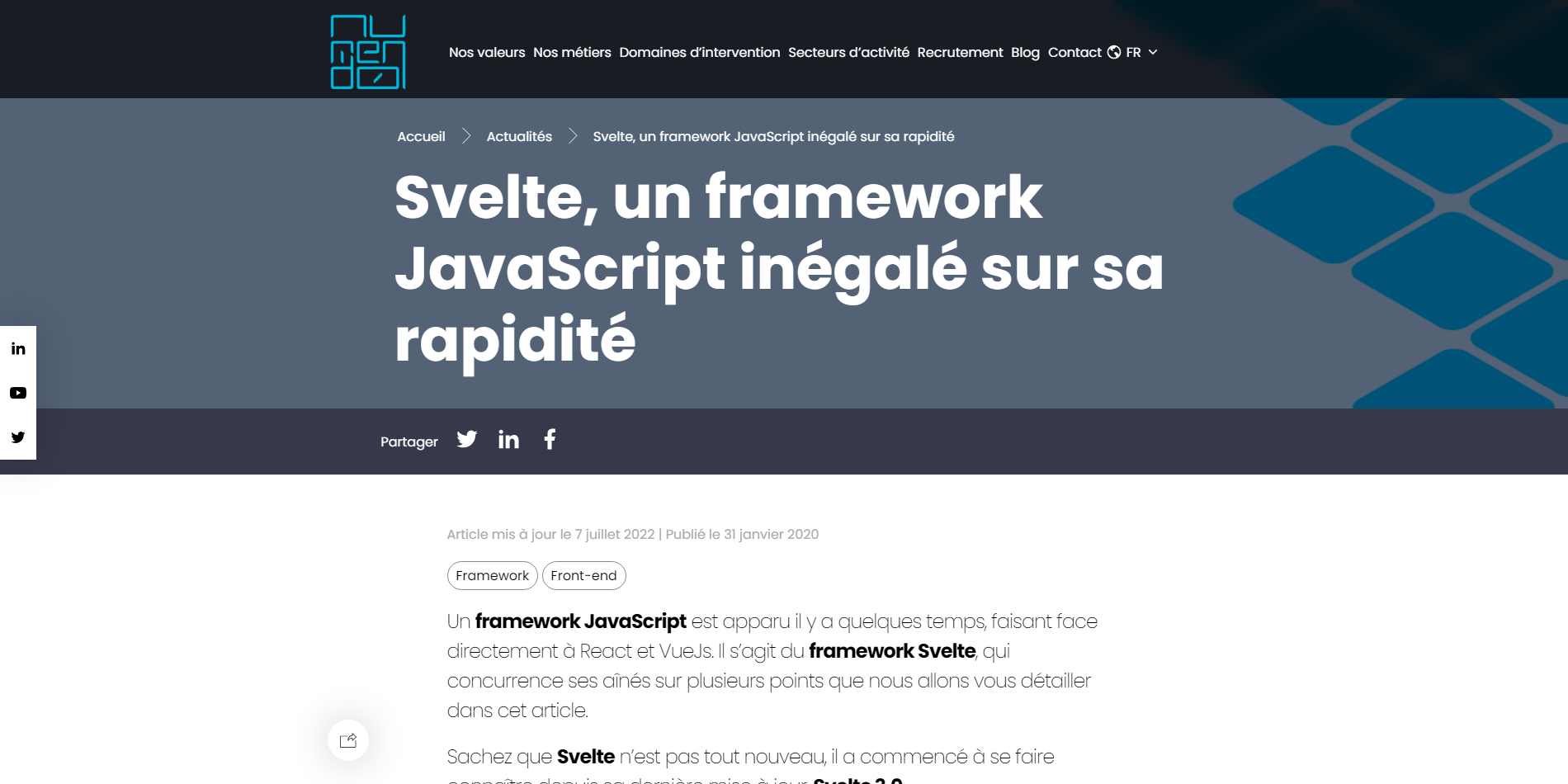Image resolution: width=1568 pixels, height=784 pixels.
Task: Open Secteurs d'activité menu
Action: click(x=848, y=52)
